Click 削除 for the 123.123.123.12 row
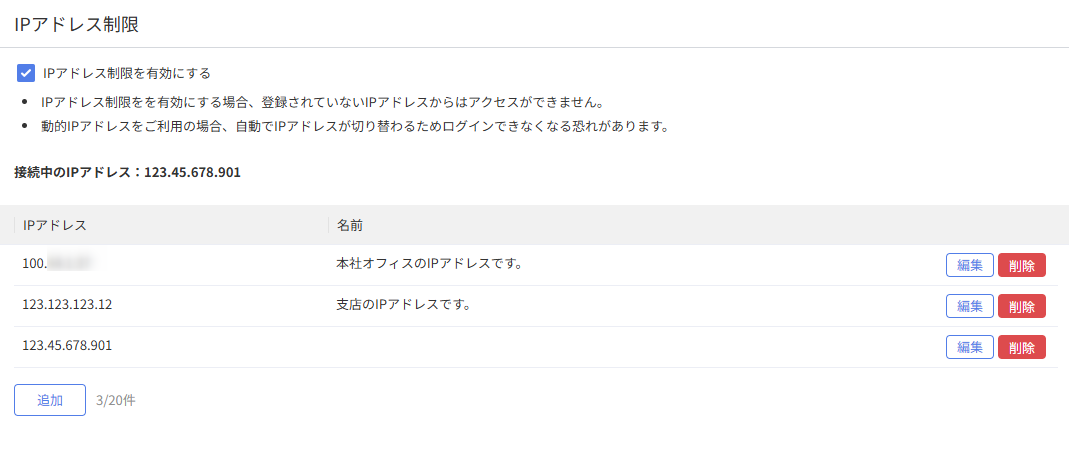The image size is (1069, 456). pyautogui.click(x=1021, y=306)
